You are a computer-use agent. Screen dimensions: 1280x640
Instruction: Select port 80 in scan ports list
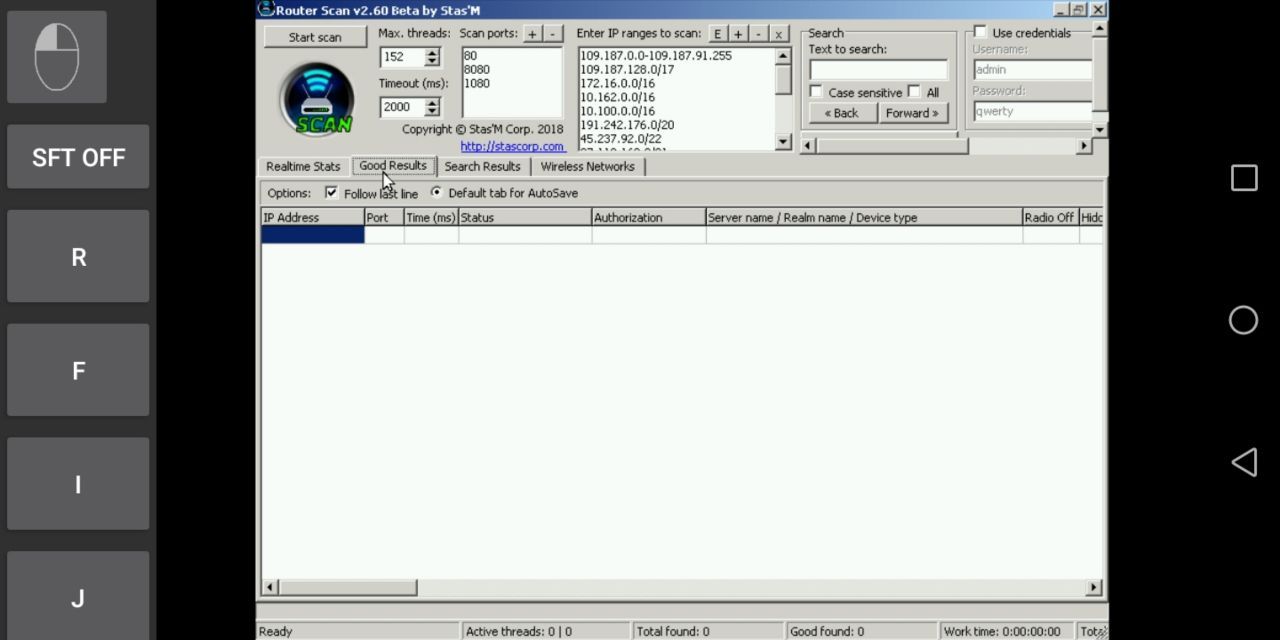click(x=471, y=56)
